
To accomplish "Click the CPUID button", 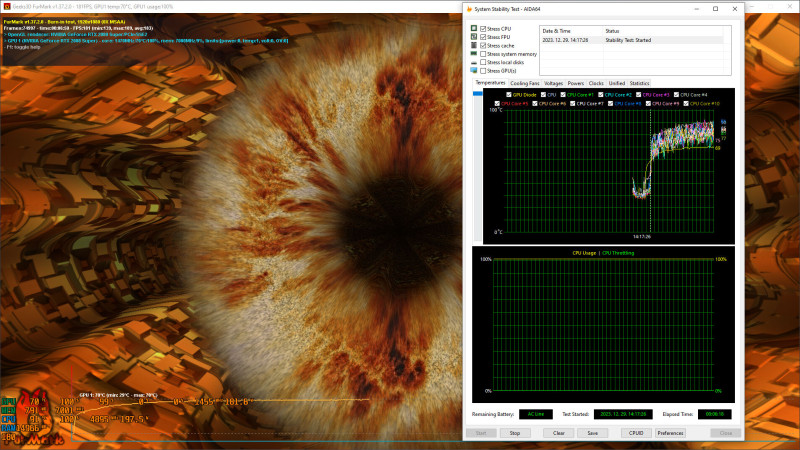I will pos(635,433).
